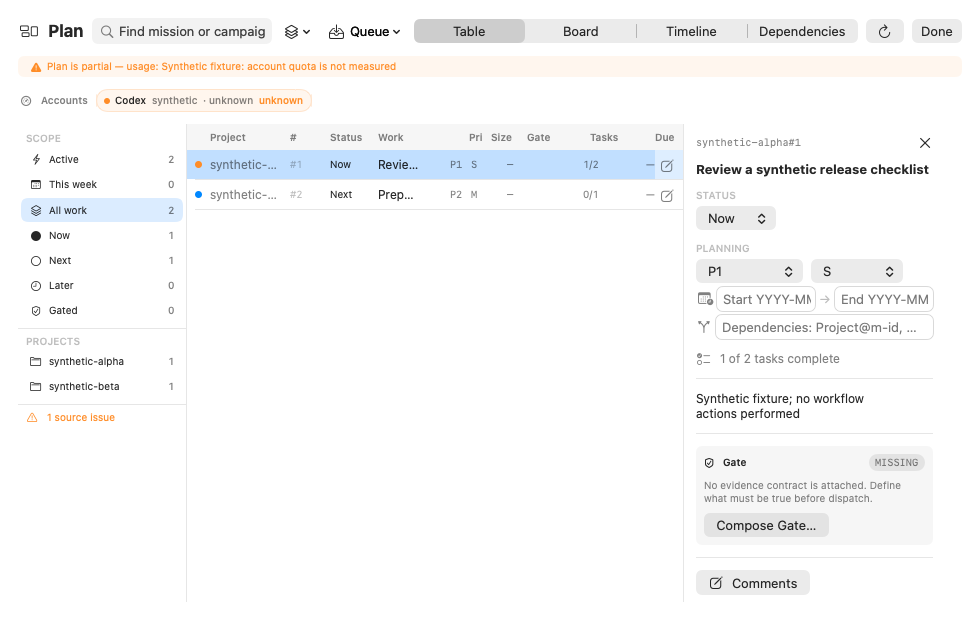Open the synthetic-beta project
Image resolution: width=980 pixels, height=620 pixels.
point(102,386)
